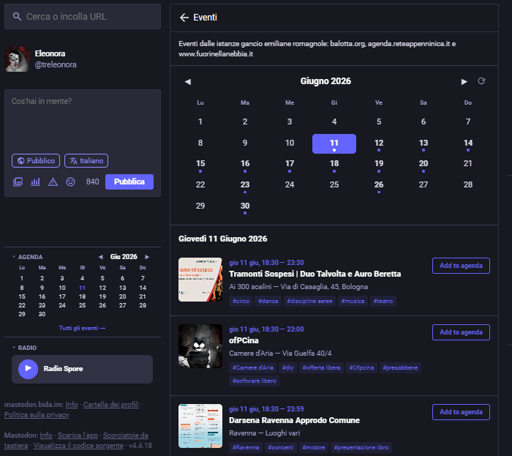Select day 16 in the main calendar
The width and height of the screenshot is (512, 456).
(x=245, y=165)
